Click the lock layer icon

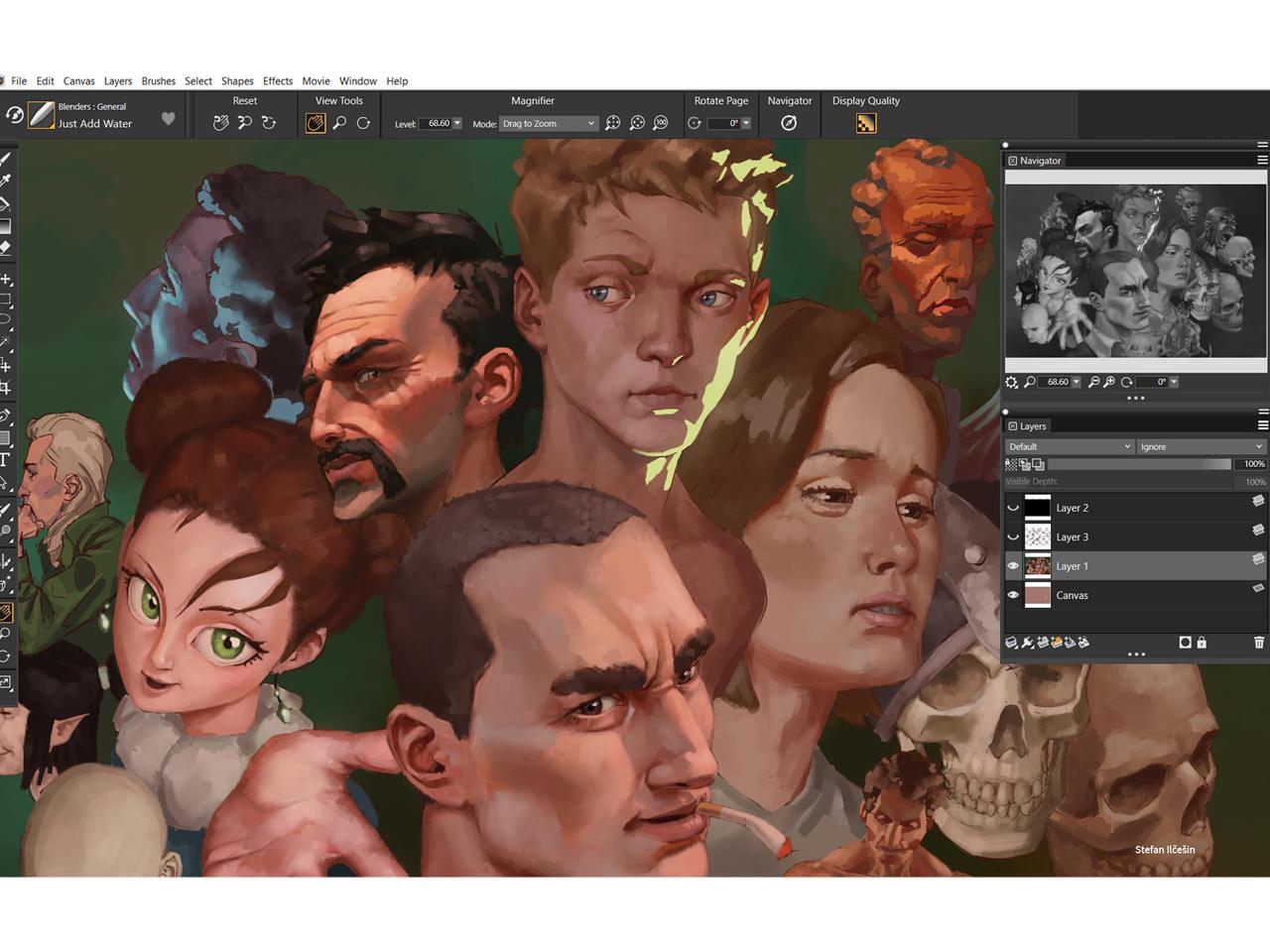1202,643
